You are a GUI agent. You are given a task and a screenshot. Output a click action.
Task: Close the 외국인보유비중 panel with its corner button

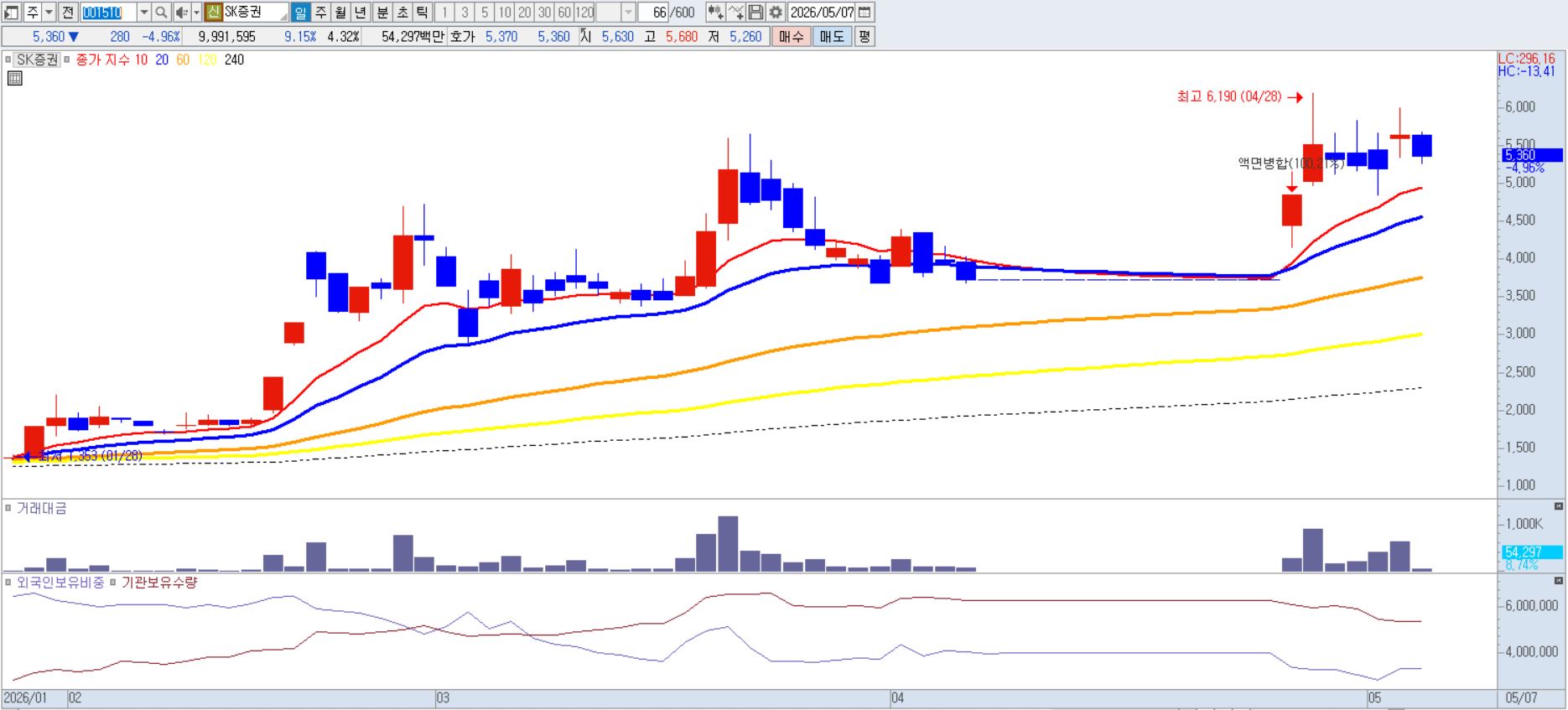[1559, 580]
